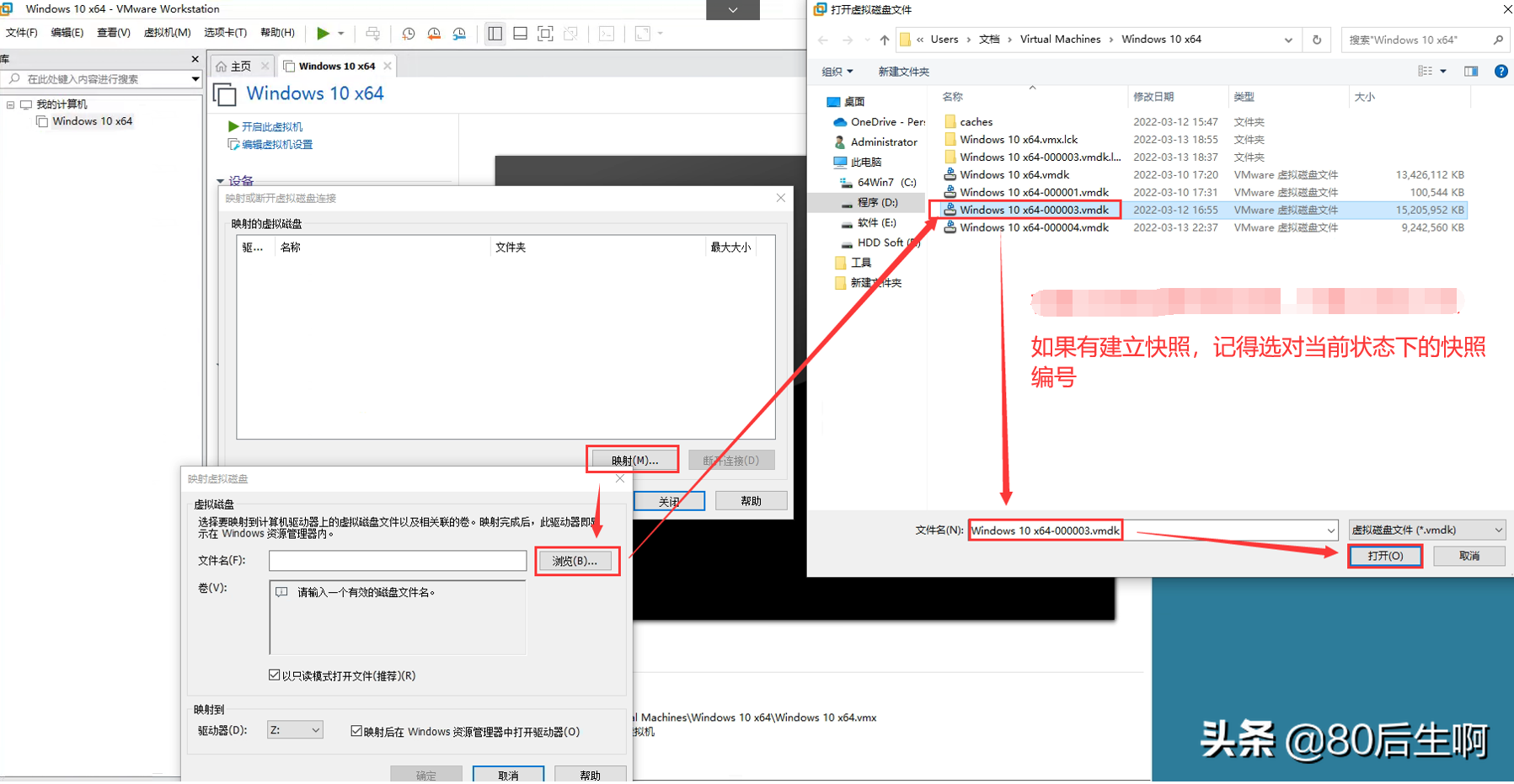Click 取消 in the map virtual disk dialog

pyautogui.click(x=508, y=776)
